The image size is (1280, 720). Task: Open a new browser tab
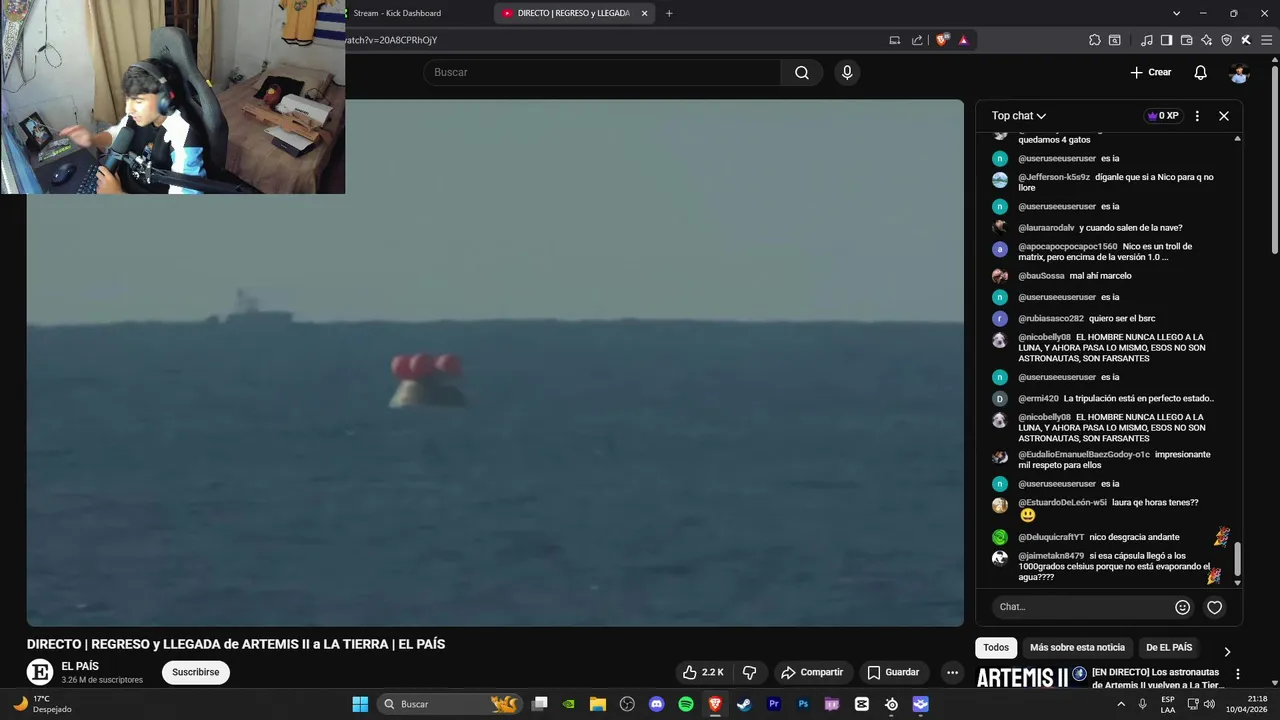coord(669,13)
